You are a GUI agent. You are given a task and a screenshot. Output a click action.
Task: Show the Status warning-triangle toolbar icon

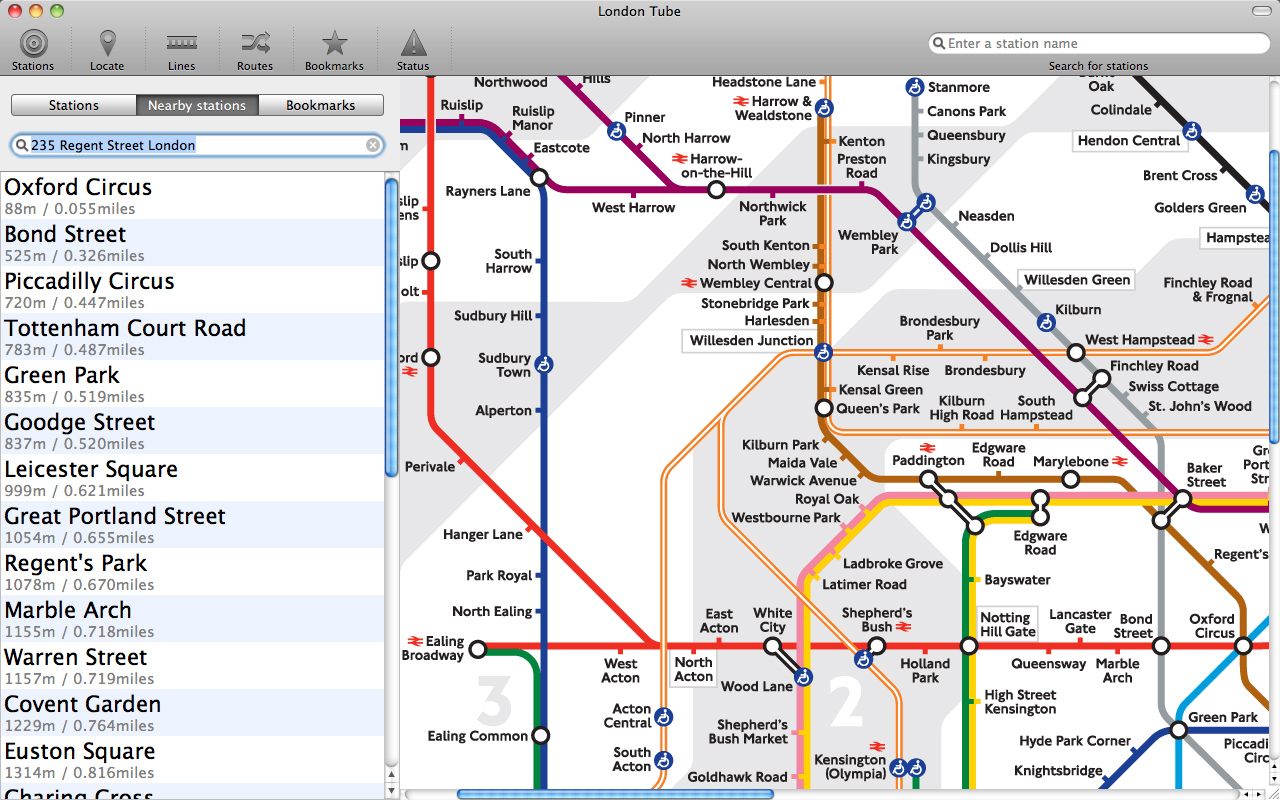pos(413,44)
